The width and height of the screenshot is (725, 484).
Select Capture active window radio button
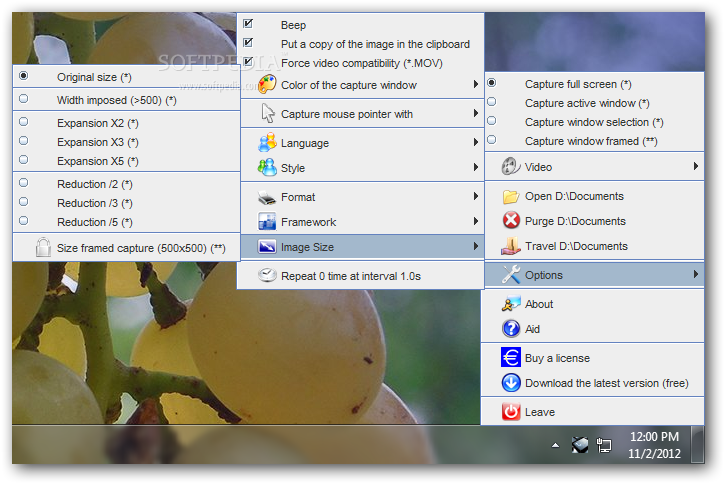(x=492, y=102)
